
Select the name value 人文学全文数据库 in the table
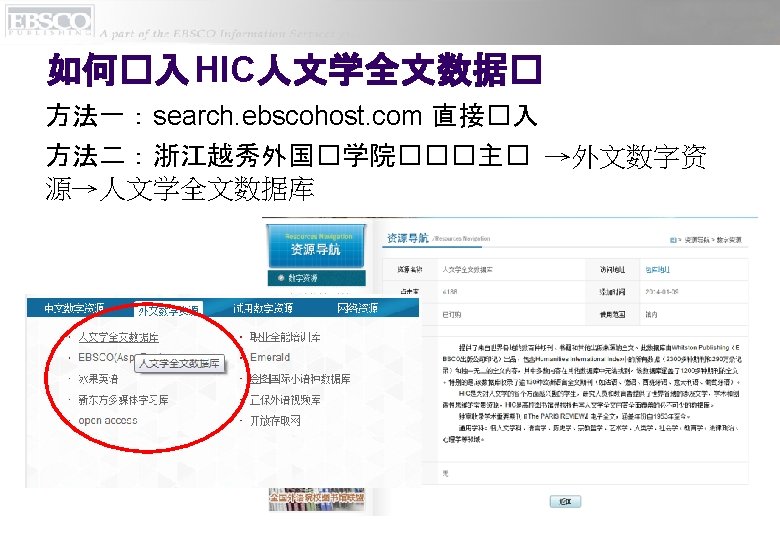[x=468, y=270]
